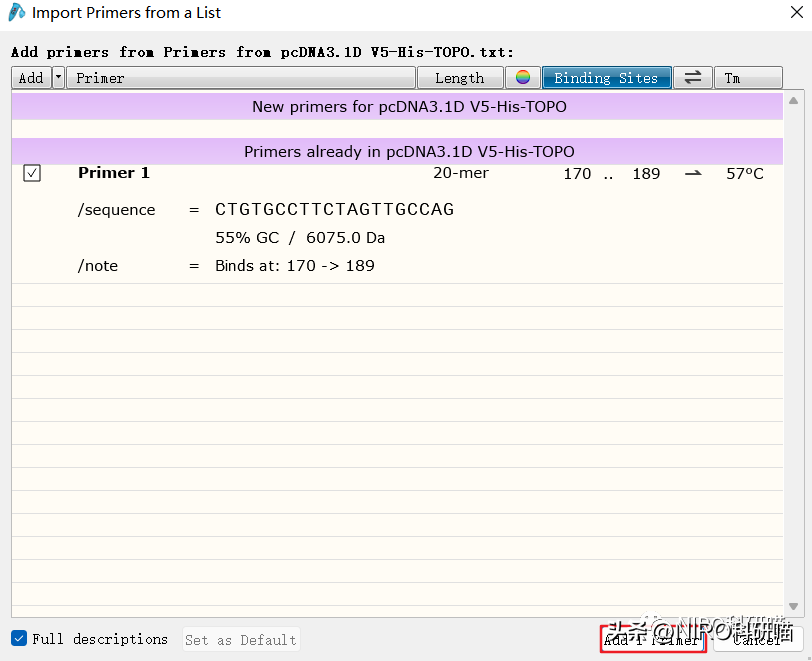Sort by the Tm column header
The image size is (812, 661).
[x=748, y=78]
